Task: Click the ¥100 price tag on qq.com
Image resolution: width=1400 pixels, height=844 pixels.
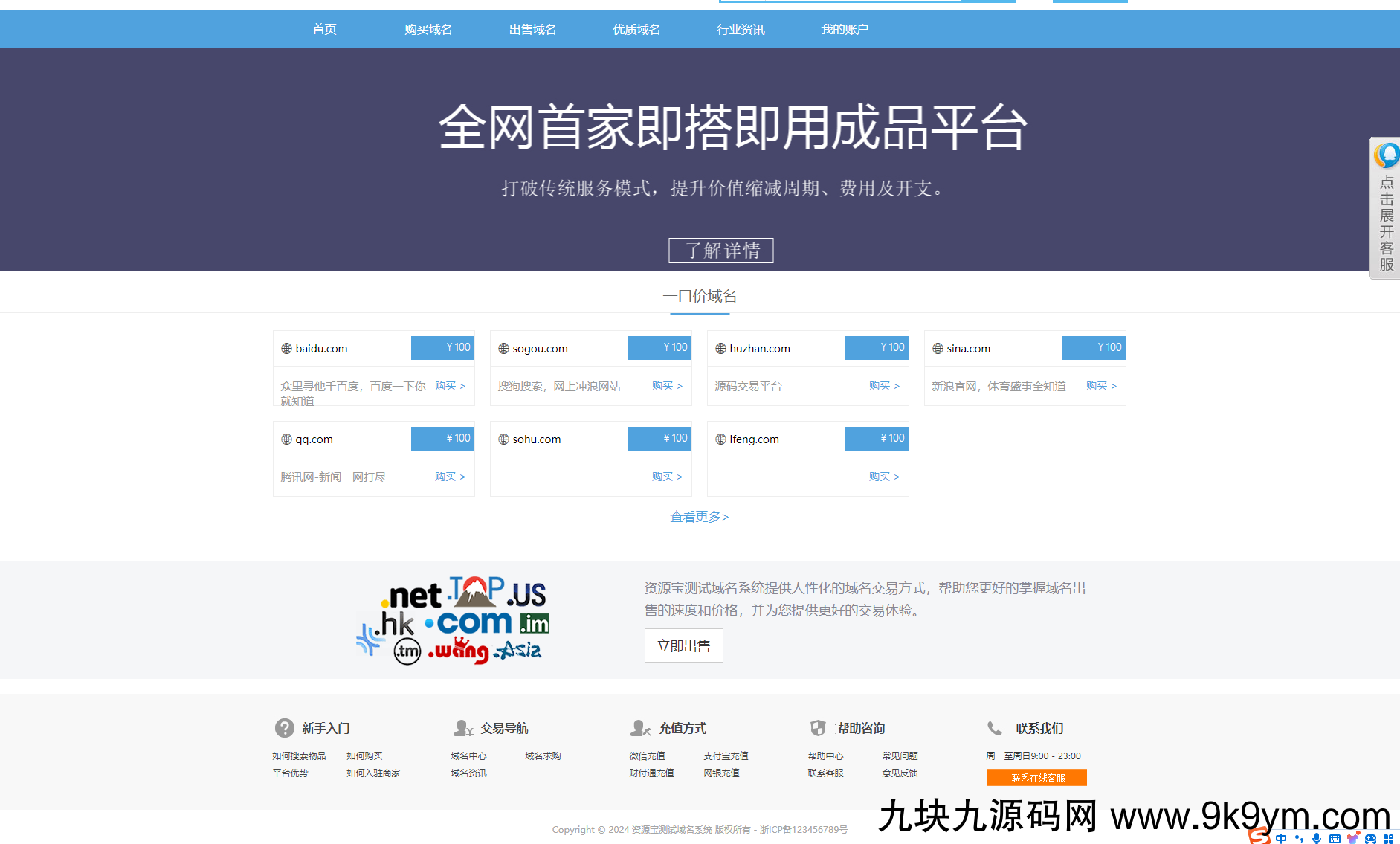Action: [442, 439]
